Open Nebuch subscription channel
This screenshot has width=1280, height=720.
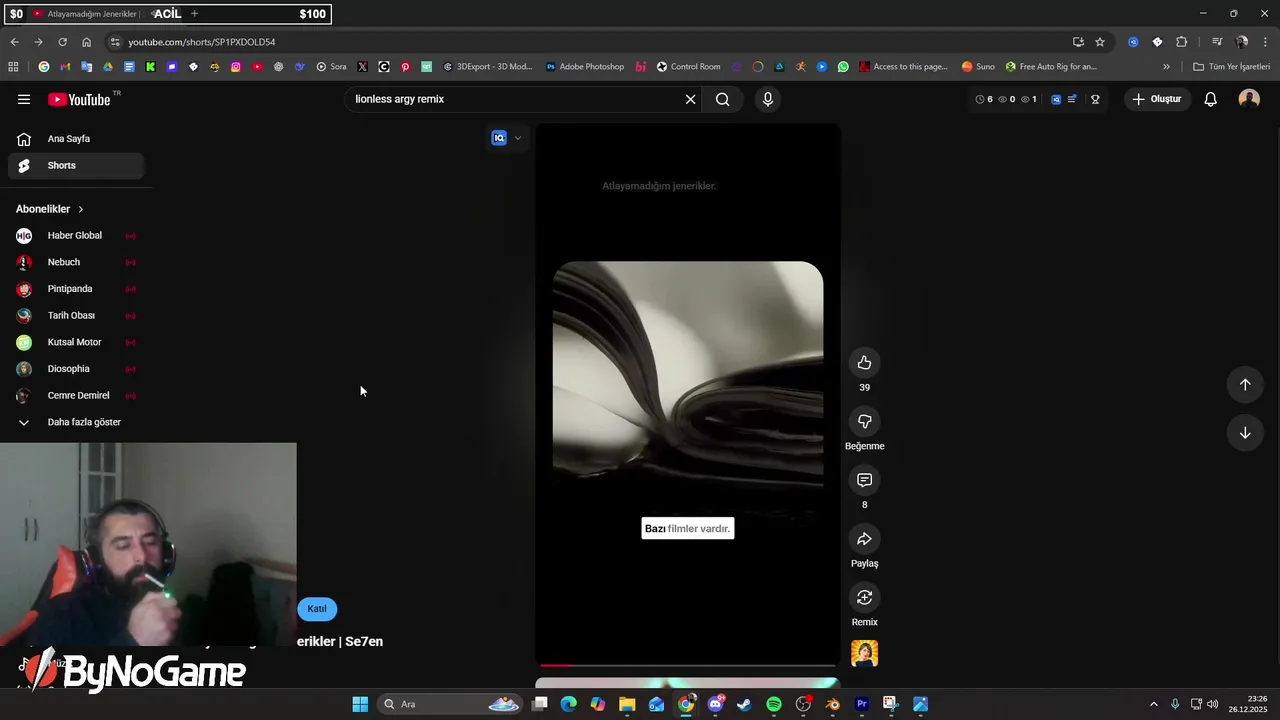(x=76, y=262)
